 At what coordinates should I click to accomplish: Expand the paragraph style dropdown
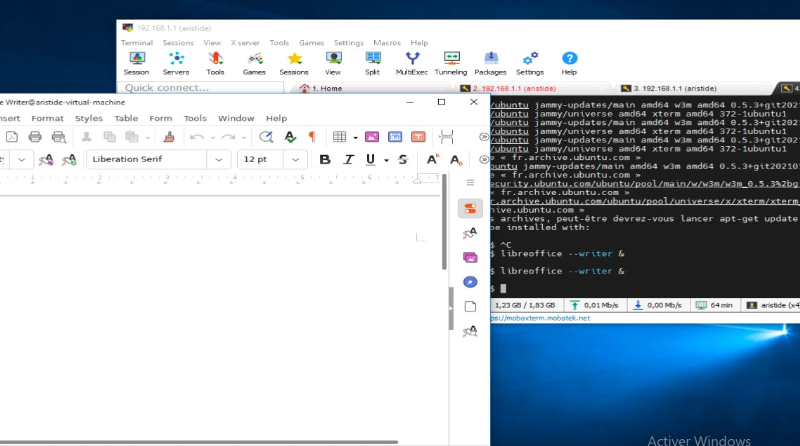[21, 160]
